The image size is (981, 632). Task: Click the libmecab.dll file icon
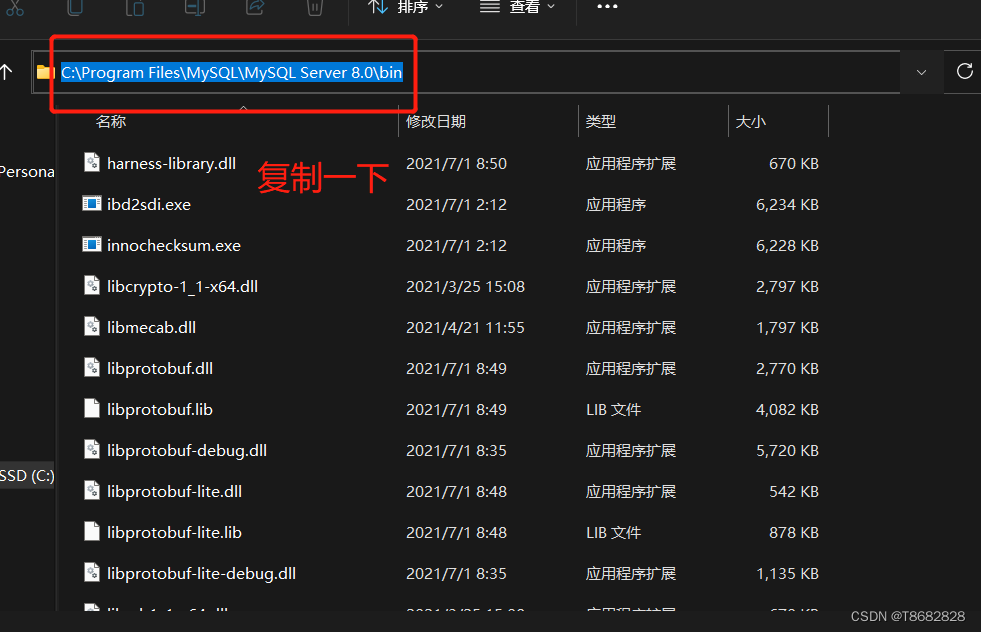(92, 326)
